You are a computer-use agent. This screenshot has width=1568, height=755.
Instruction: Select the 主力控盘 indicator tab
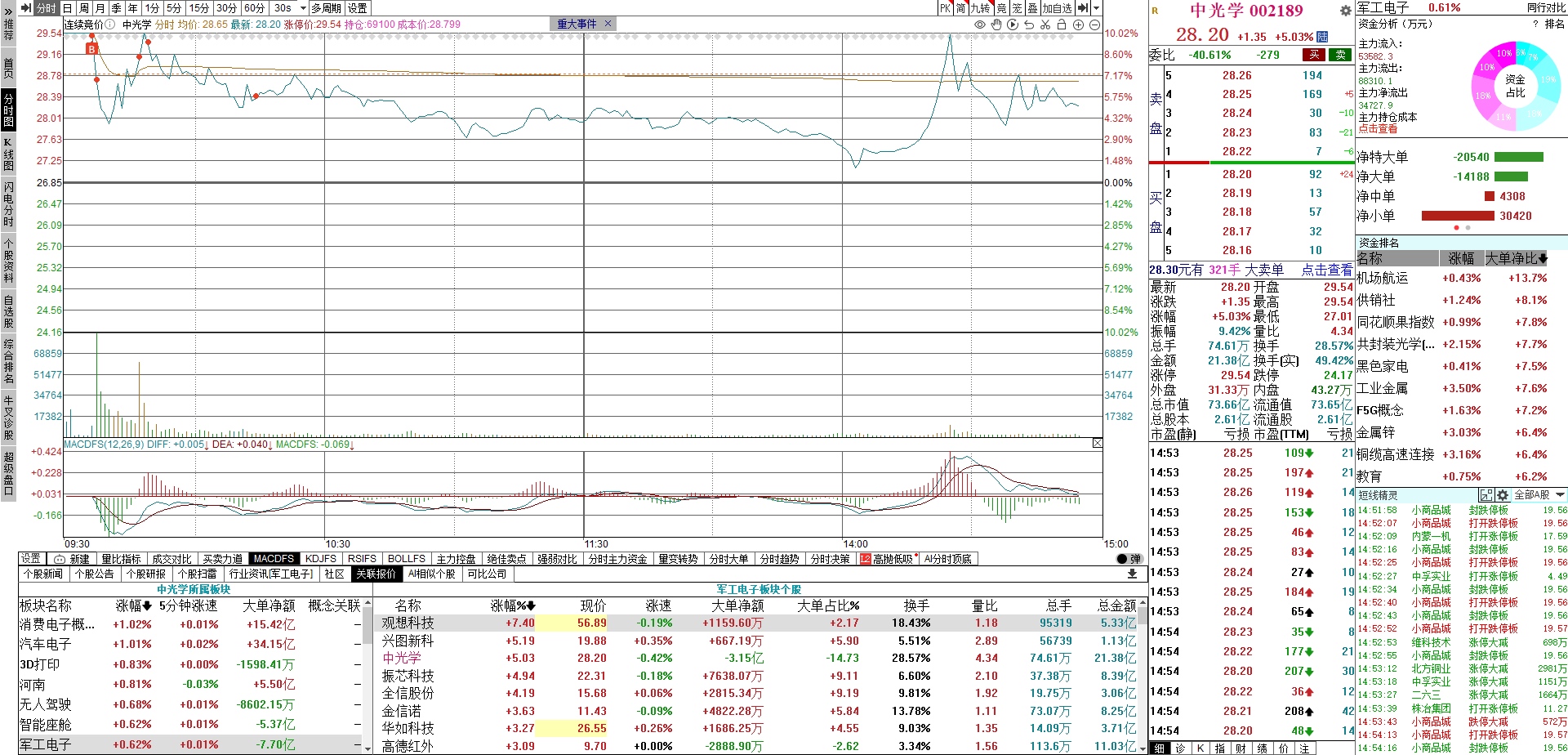point(456,559)
